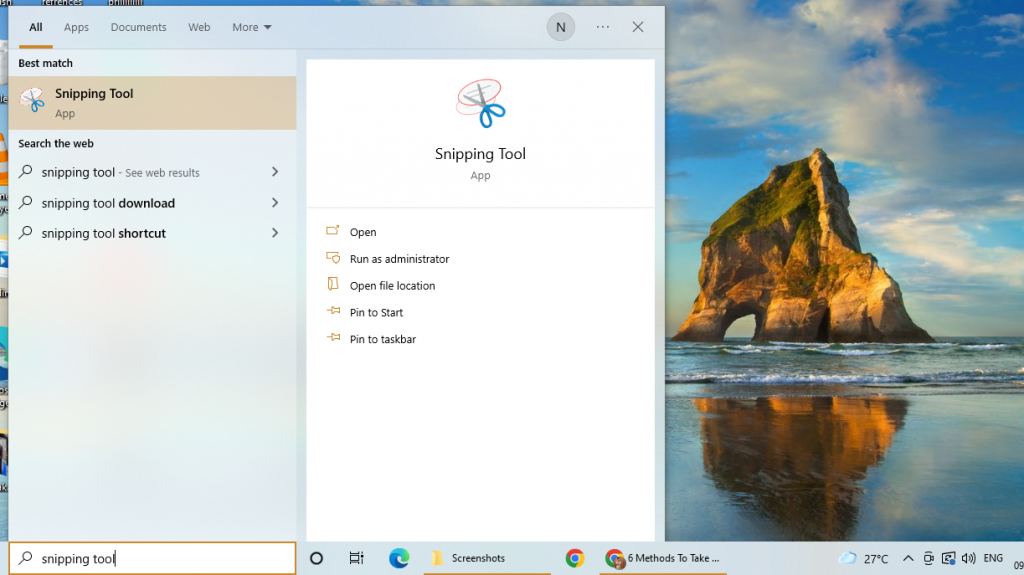Click search icon beside 'snipping tool download'
The width and height of the screenshot is (1024, 575).
coord(25,202)
